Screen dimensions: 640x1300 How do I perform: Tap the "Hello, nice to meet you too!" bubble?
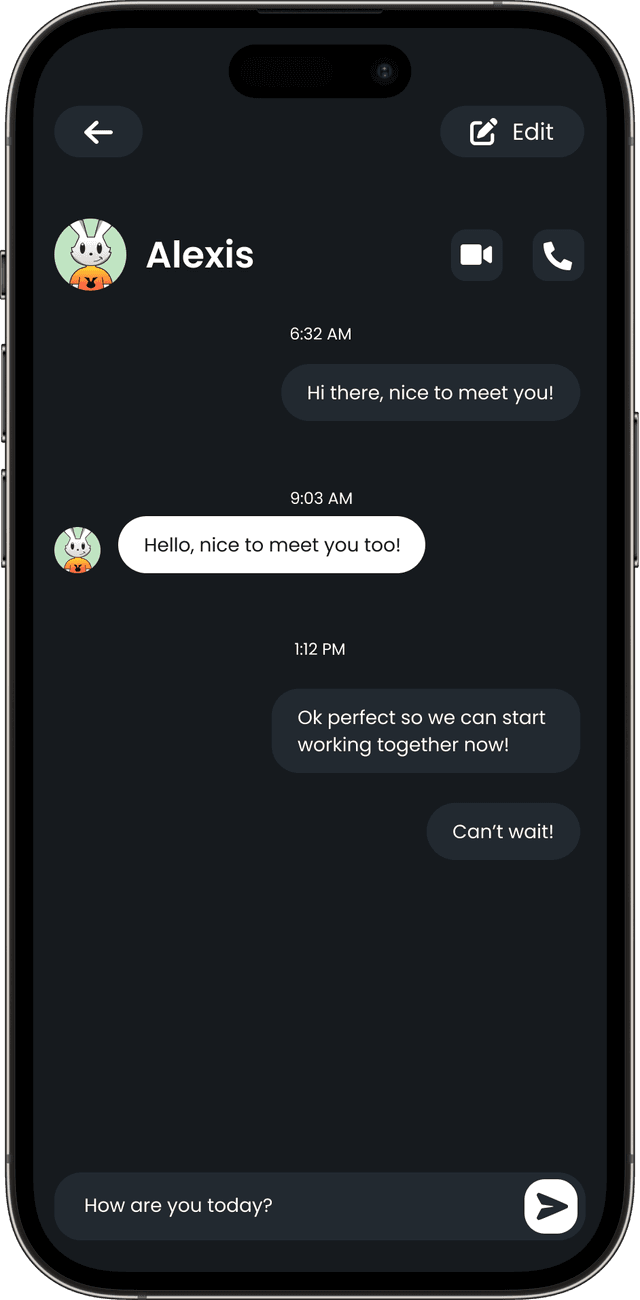(272, 545)
